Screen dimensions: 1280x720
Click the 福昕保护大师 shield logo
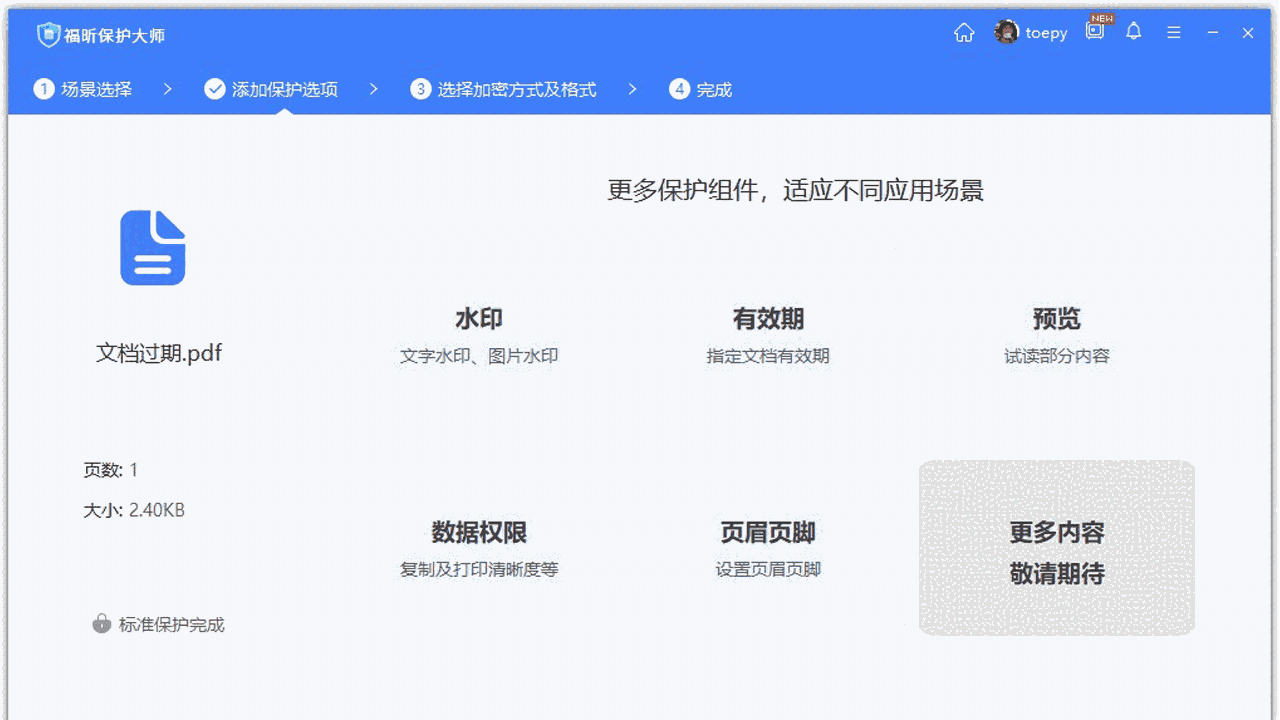[x=47, y=33]
